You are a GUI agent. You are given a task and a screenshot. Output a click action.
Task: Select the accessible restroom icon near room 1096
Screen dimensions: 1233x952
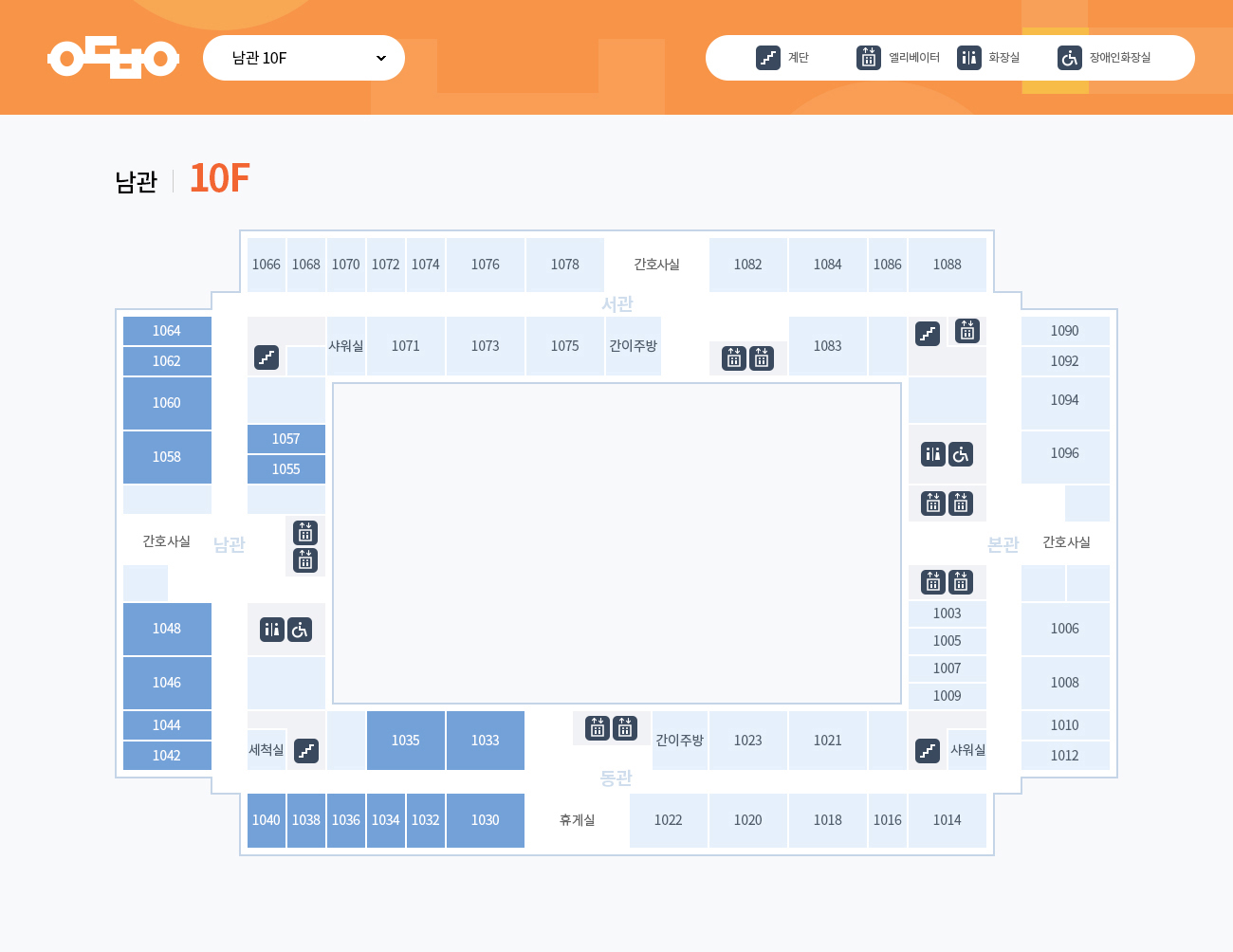[961, 454]
